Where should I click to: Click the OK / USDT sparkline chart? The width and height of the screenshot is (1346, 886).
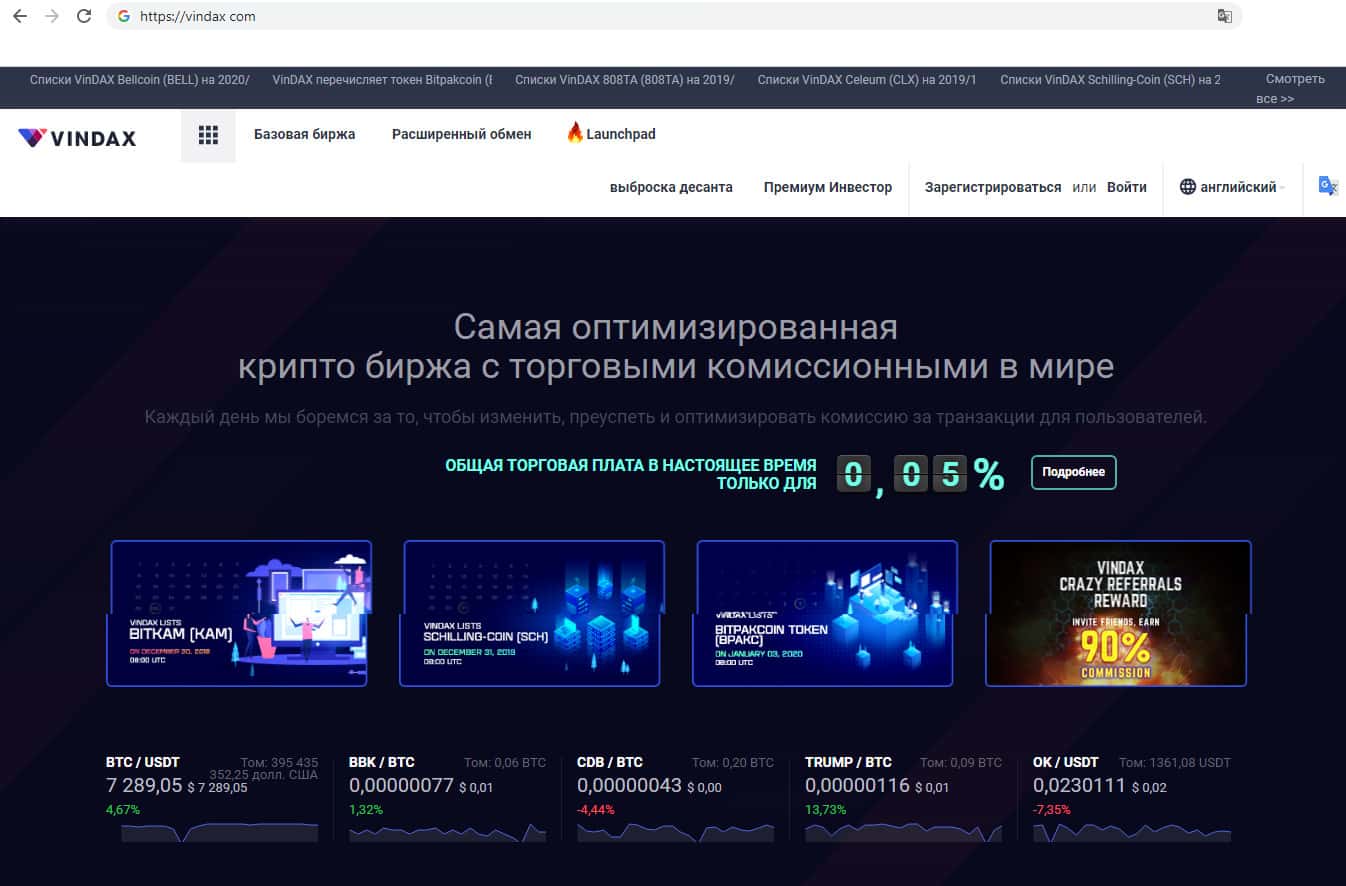click(x=1132, y=832)
